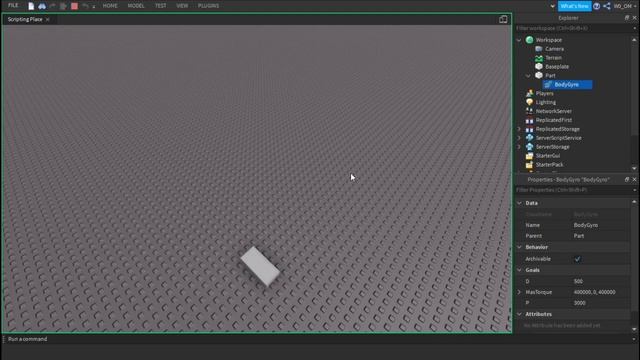The image size is (640, 360).
Task: Click the undo arrow icon in toolbar
Action: (x=85, y=6)
